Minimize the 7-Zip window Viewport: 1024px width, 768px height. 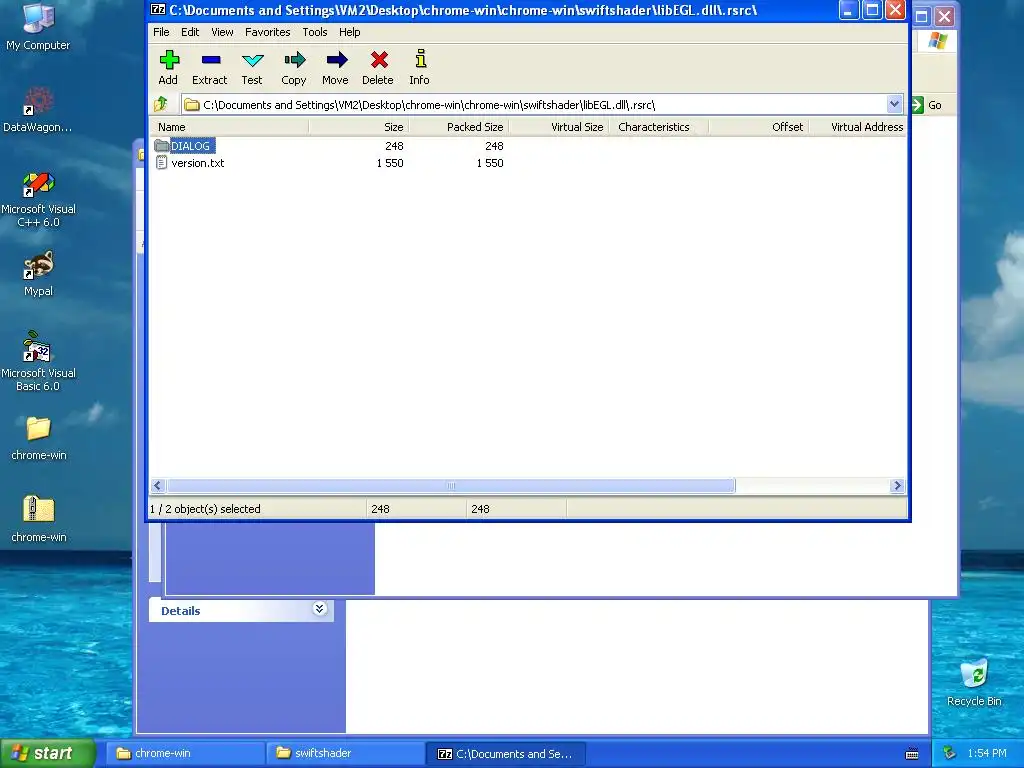[x=848, y=10]
